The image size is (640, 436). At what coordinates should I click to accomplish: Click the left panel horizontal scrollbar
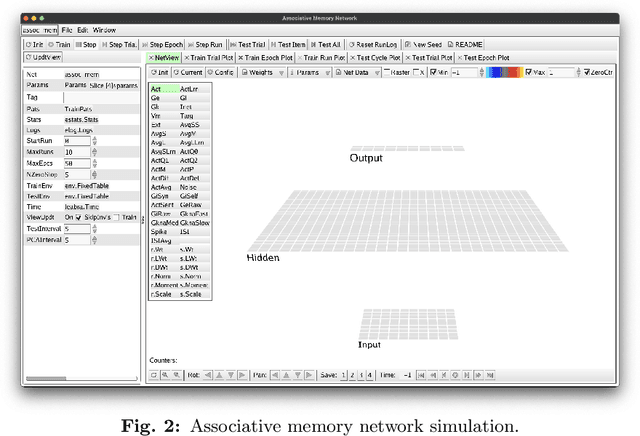click(46, 378)
